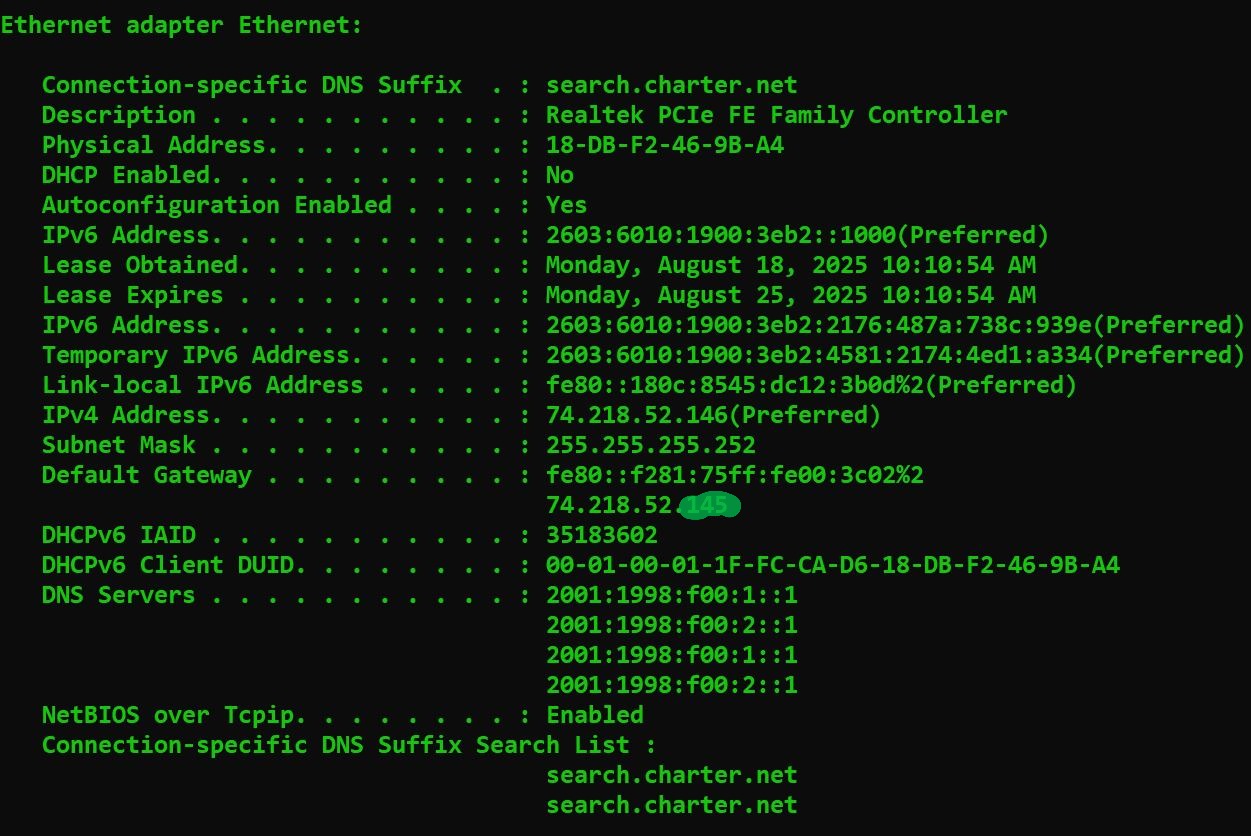Click the physical address 18-DB-F2-46-9B-A4
The height and width of the screenshot is (836, 1251).
pyautogui.click(x=664, y=145)
